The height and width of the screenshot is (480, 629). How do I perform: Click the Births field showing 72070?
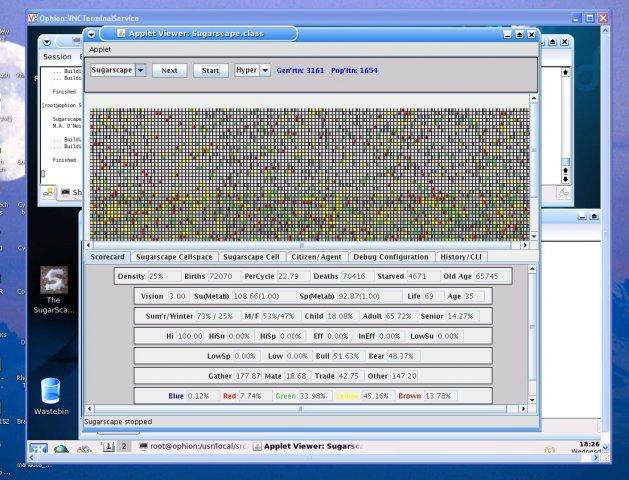(x=224, y=276)
